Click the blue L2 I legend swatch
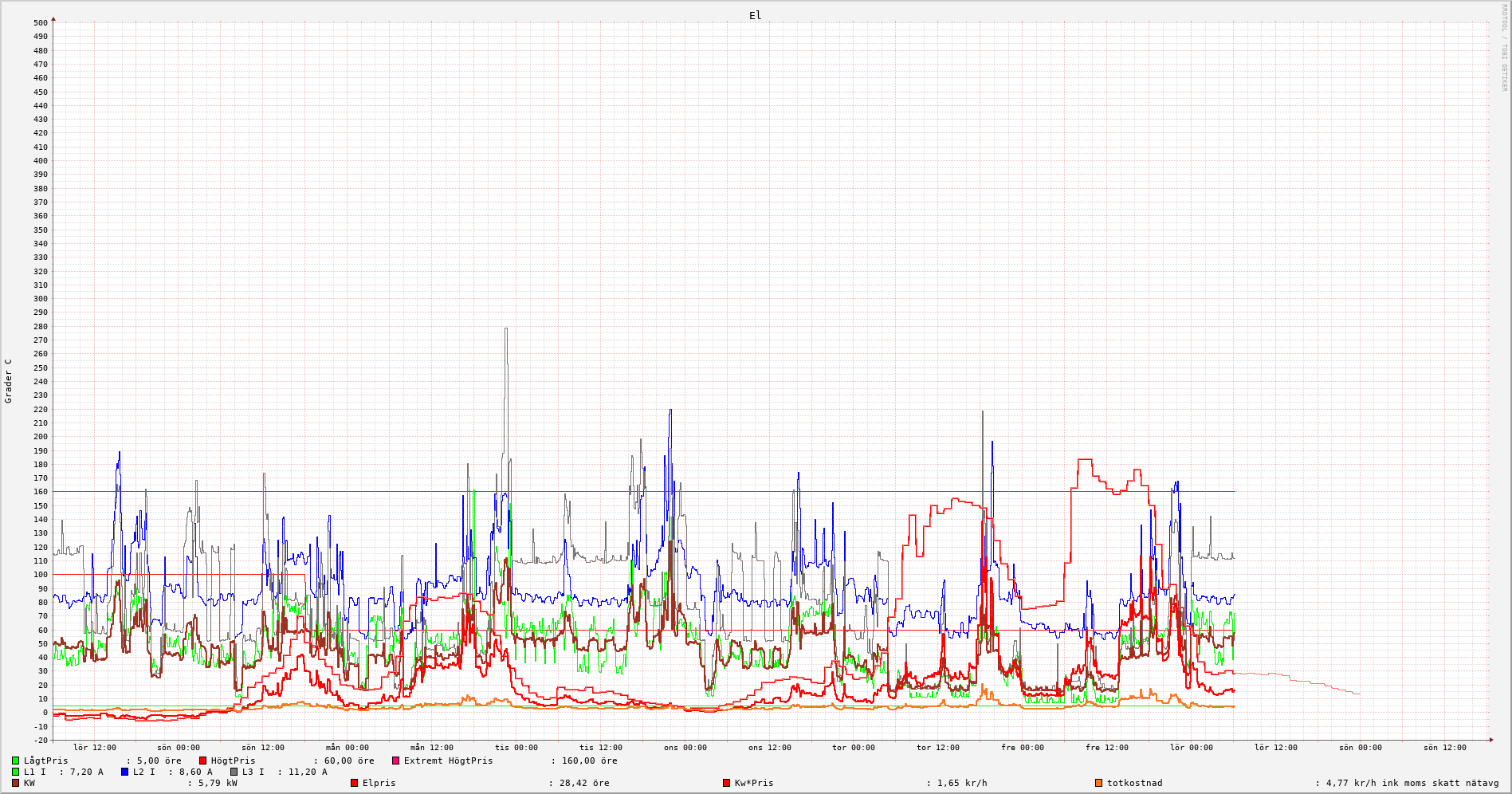This screenshot has width=1512, height=794. [125, 772]
